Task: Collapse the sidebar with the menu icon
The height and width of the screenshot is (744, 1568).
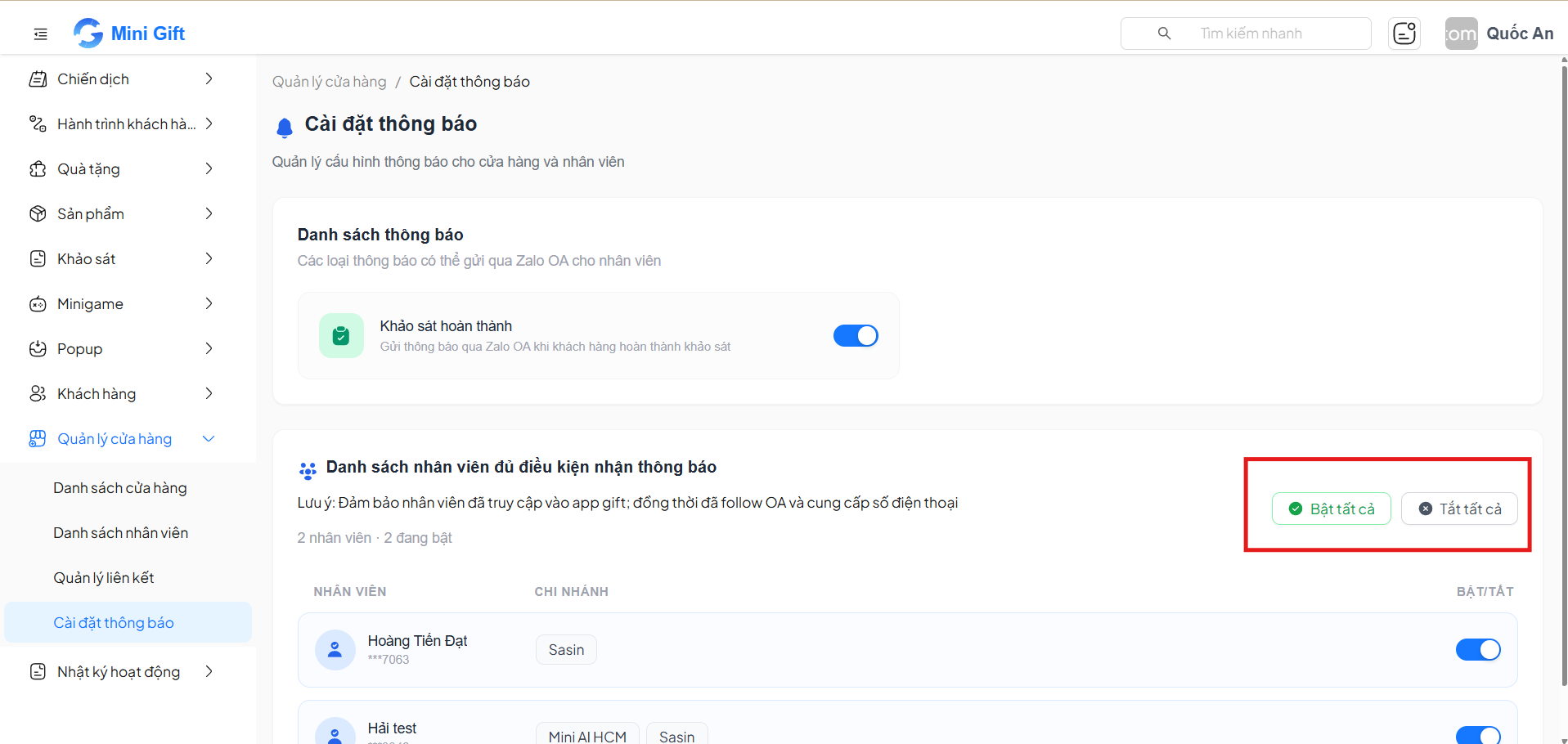Action: (40, 34)
